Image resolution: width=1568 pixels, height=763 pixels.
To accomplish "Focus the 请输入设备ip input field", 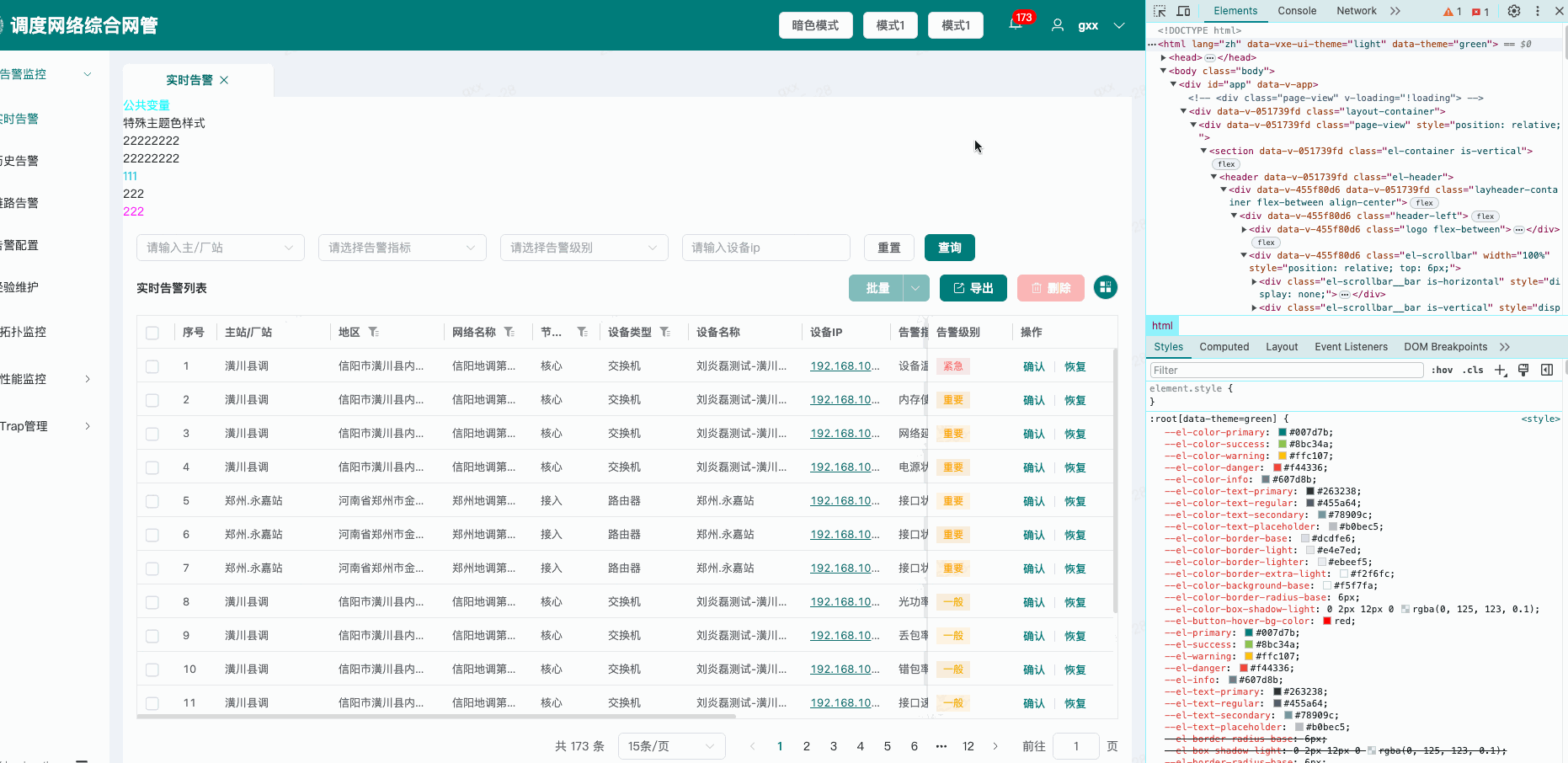I will tap(766, 248).
